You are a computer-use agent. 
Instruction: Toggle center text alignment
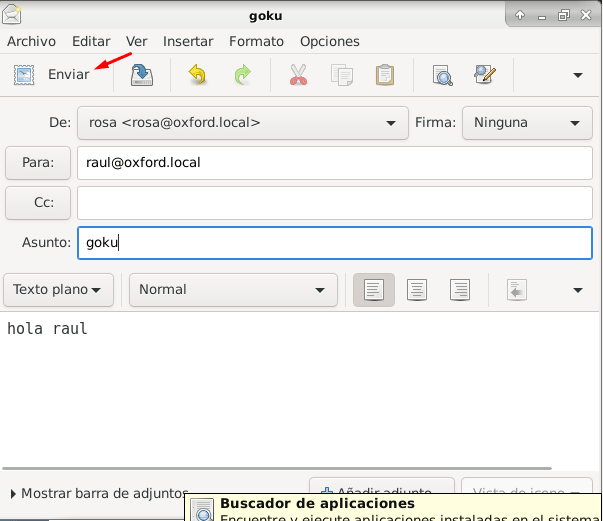tap(417, 290)
